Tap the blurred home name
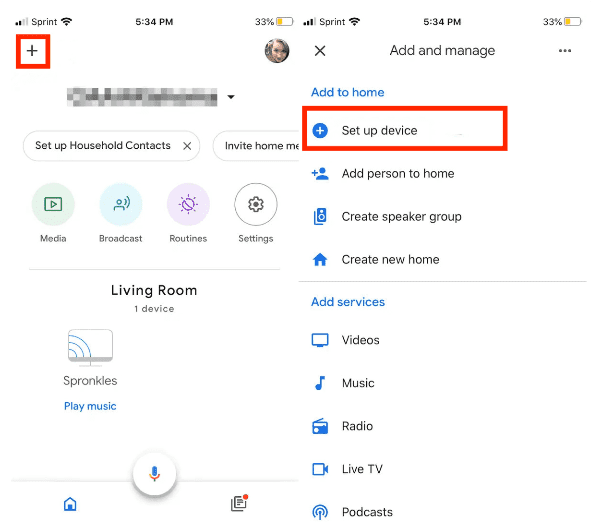This screenshot has height=523, width=592. coord(142,97)
